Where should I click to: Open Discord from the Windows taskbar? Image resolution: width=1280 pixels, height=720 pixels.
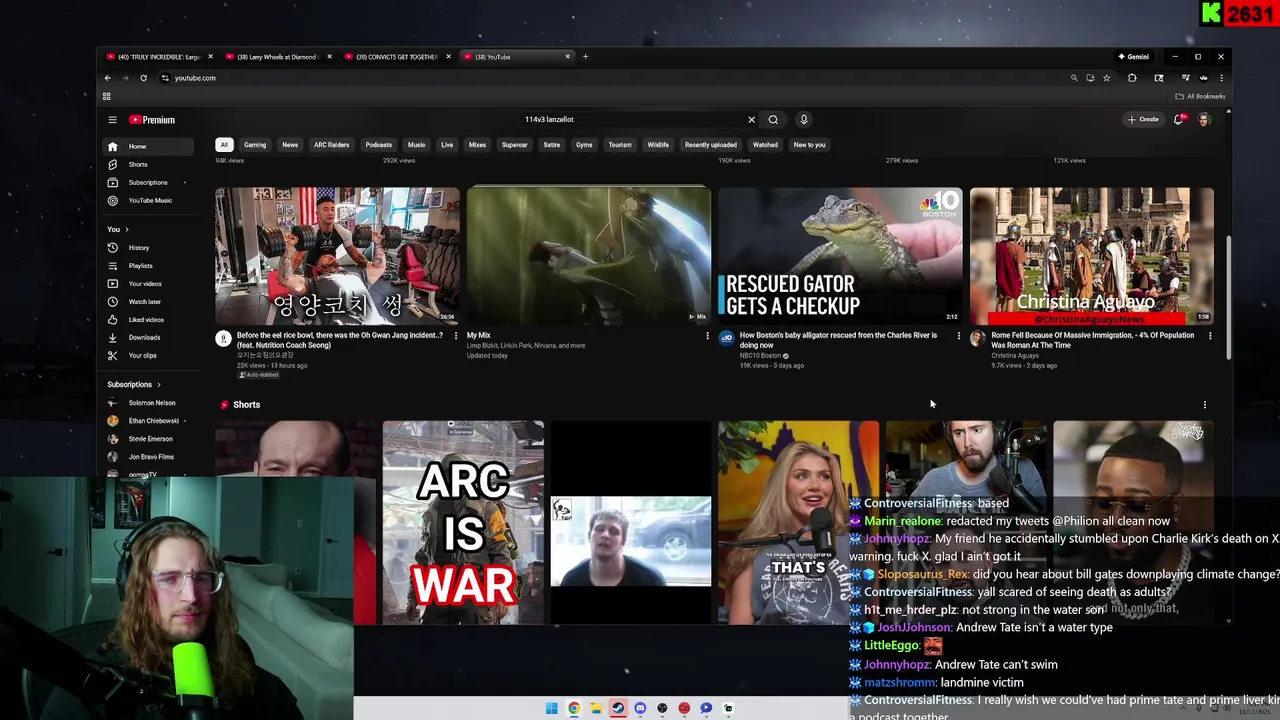(640, 708)
